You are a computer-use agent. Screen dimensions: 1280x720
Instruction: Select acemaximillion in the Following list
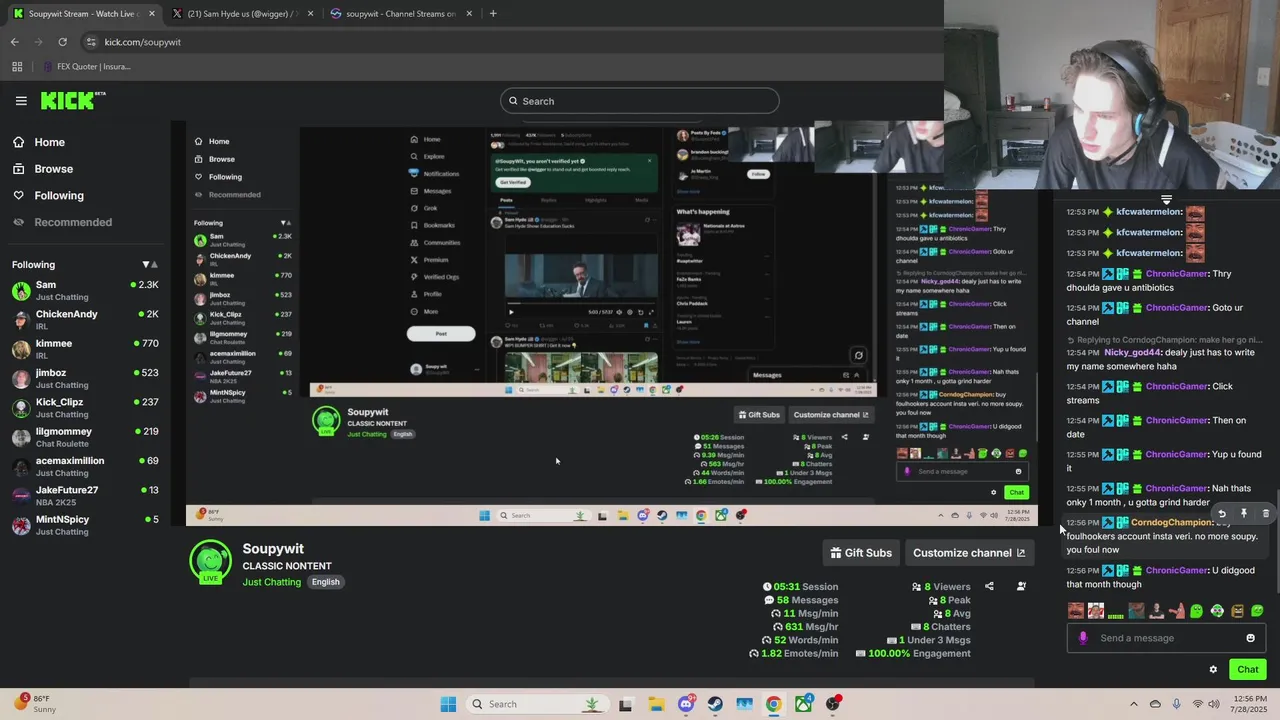tap(85, 466)
